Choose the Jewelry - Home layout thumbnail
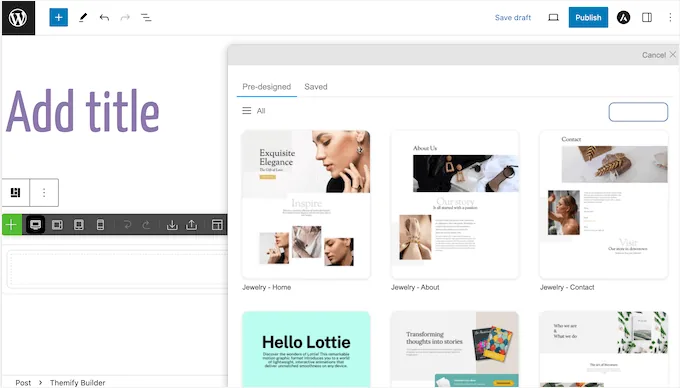 (x=306, y=204)
